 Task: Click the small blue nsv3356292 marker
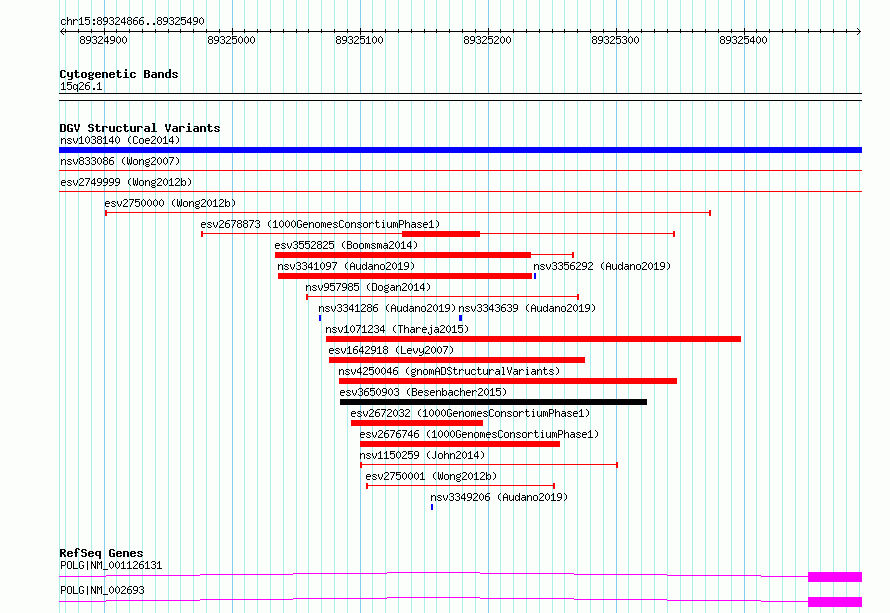click(x=535, y=276)
